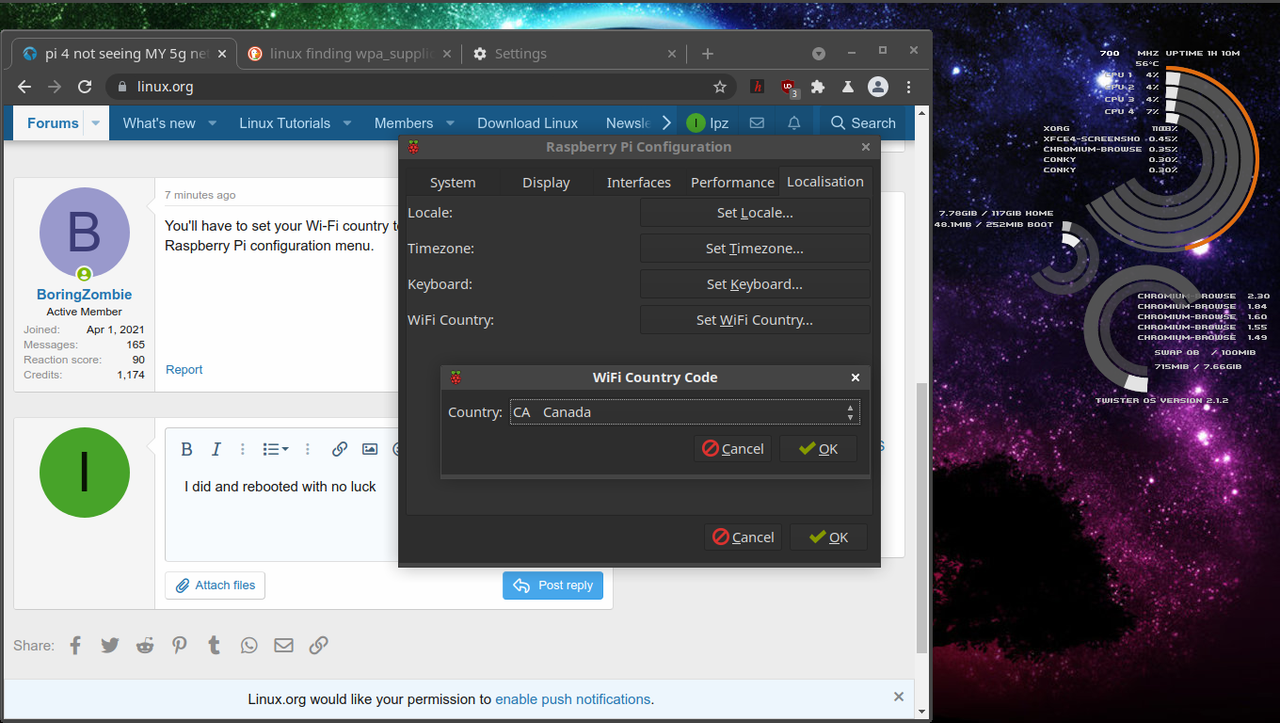Expand the Forums nav dropdown arrow
This screenshot has height=723, width=1280.
(x=96, y=123)
